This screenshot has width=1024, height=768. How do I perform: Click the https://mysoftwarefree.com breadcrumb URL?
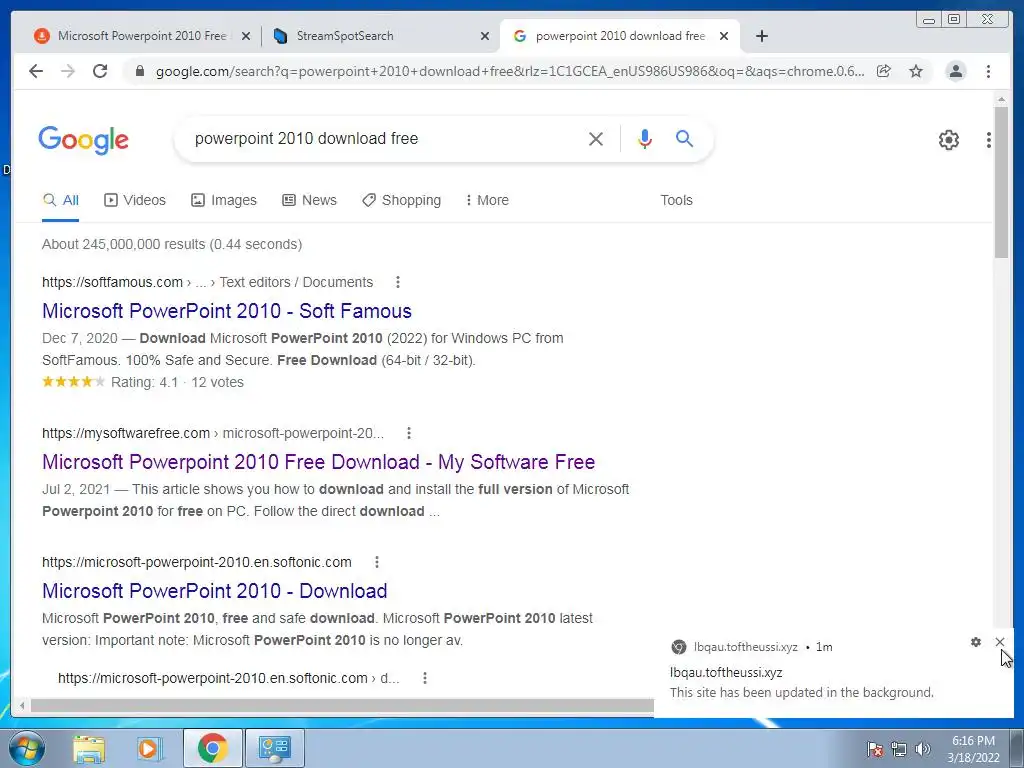(126, 433)
